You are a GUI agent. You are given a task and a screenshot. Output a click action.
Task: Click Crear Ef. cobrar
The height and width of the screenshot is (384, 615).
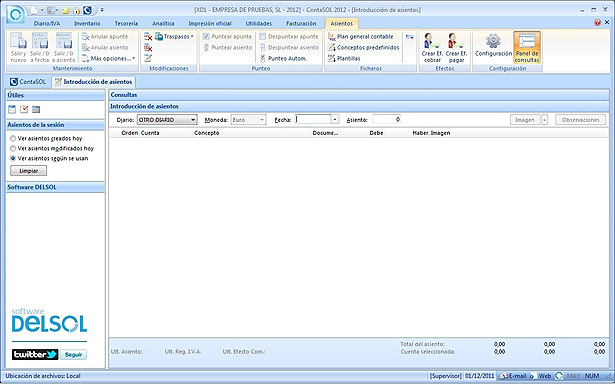[432, 47]
